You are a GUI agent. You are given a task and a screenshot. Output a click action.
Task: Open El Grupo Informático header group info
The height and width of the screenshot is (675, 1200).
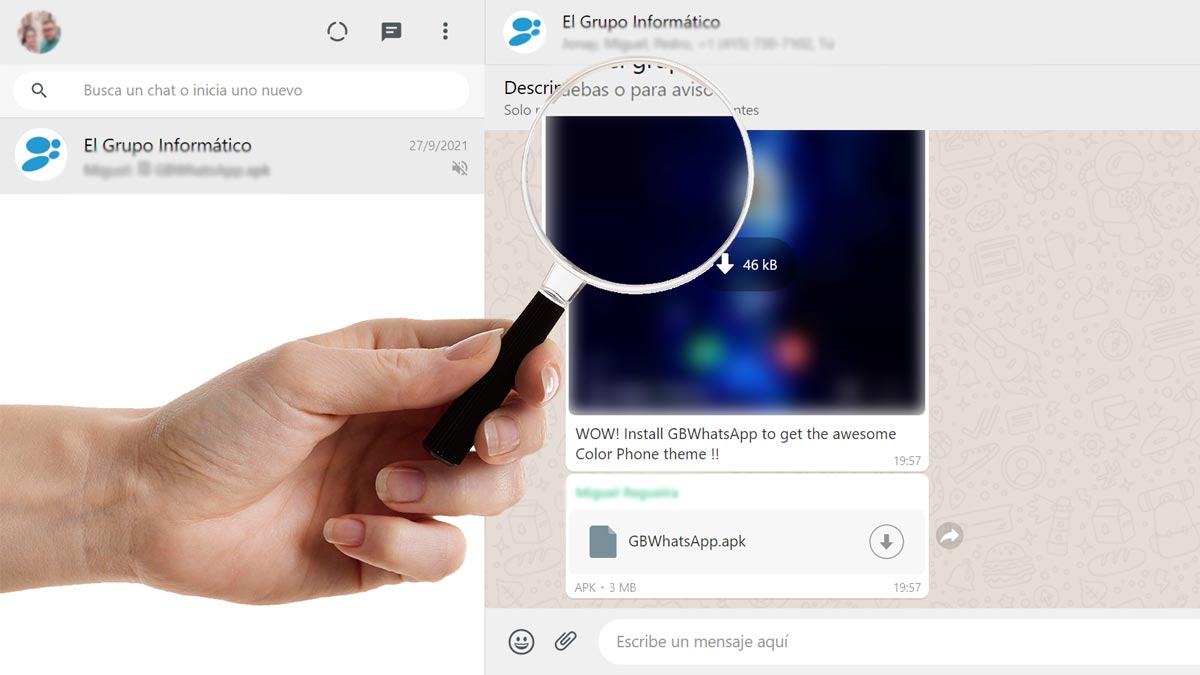(640, 22)
